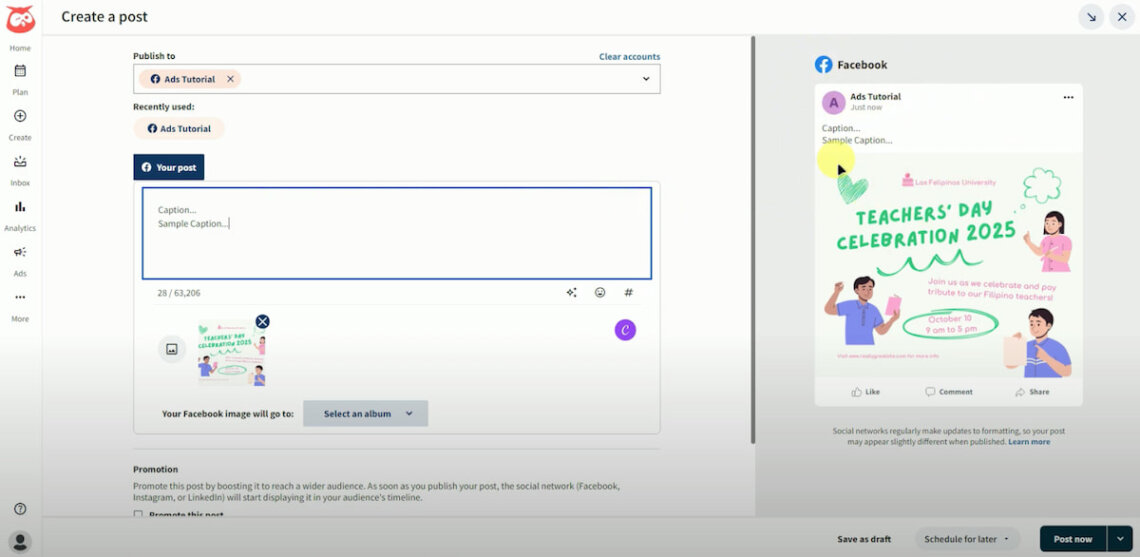
Task: Open the hashtag suggestions tool
Action: [629, 292]
